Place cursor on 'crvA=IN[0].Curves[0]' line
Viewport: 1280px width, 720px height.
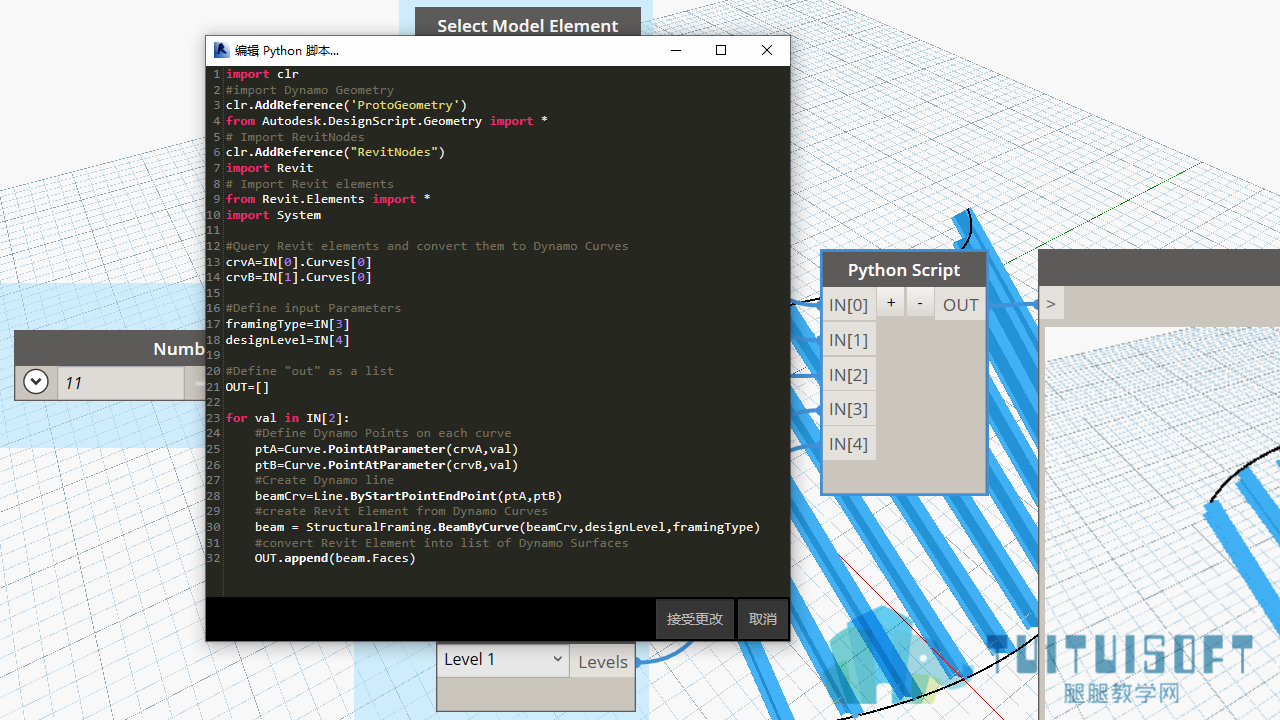coord(299,262)
